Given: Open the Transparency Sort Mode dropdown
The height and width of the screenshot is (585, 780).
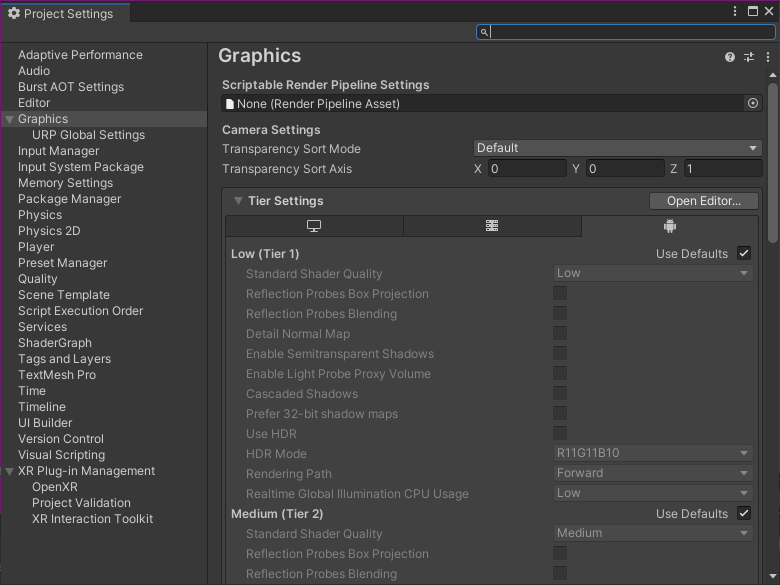Looking at the screenshot, I should click(x=617, y=148).
